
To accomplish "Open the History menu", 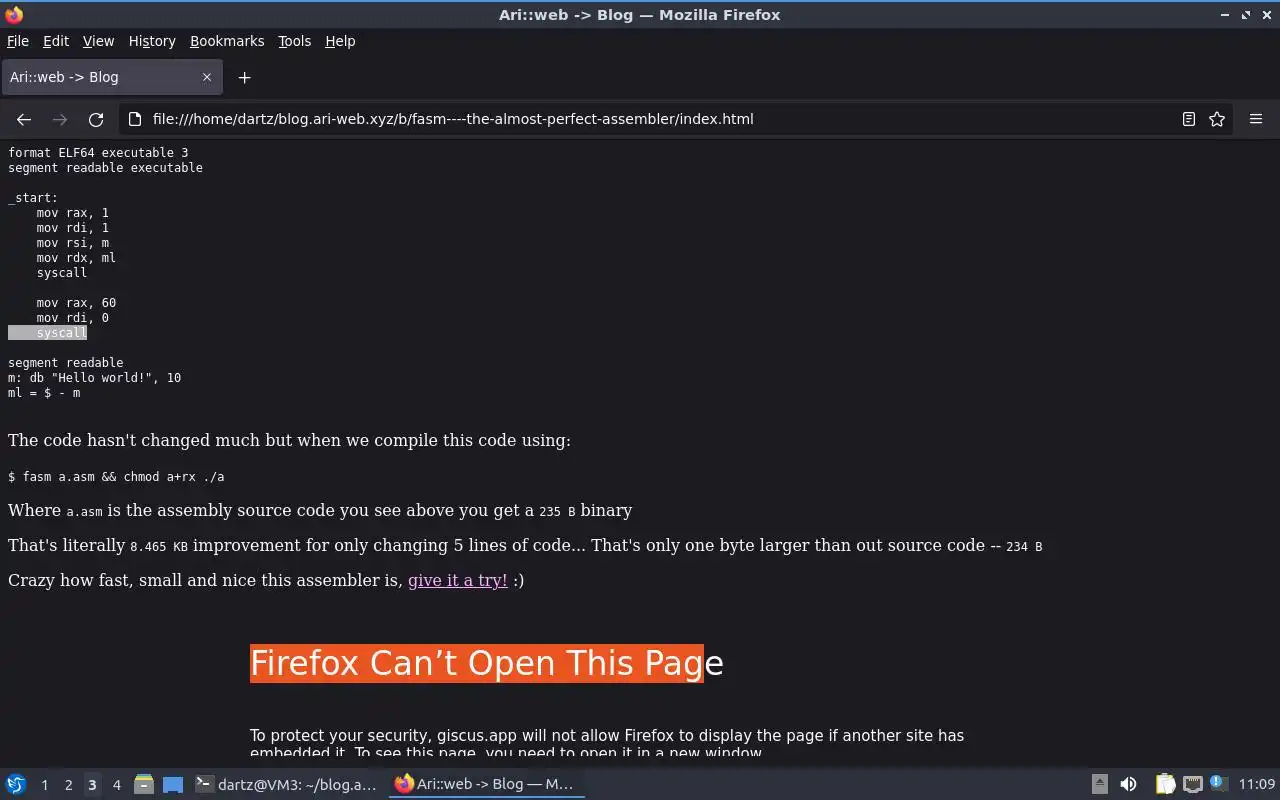I will click(152, 41).
